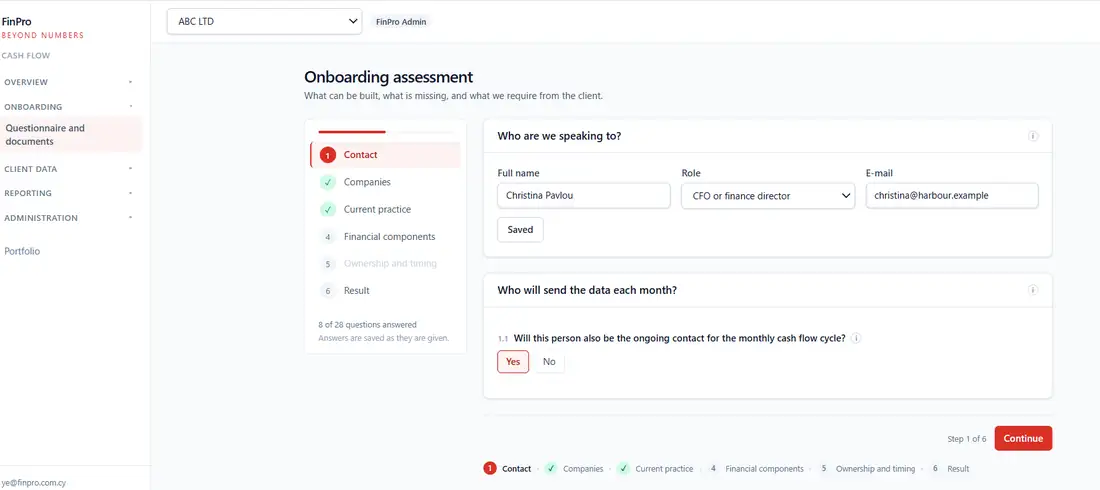Open the ABC LTD company dropdown
Viewport: 1100px width, 490px height.
point(264,21)
